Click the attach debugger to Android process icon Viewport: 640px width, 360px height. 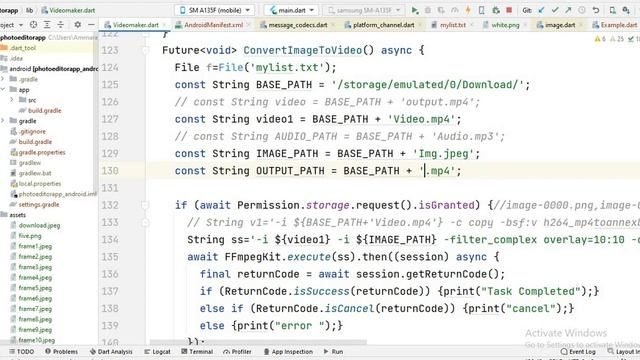(x=496, y=10)
